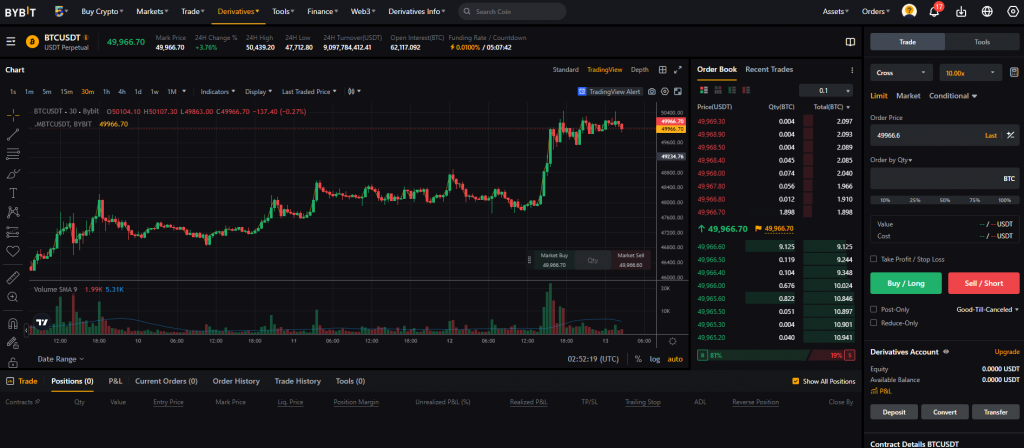This screenshot has height=448, width=1024.
Task: Toggle log scale on chart
Action: 654,359
